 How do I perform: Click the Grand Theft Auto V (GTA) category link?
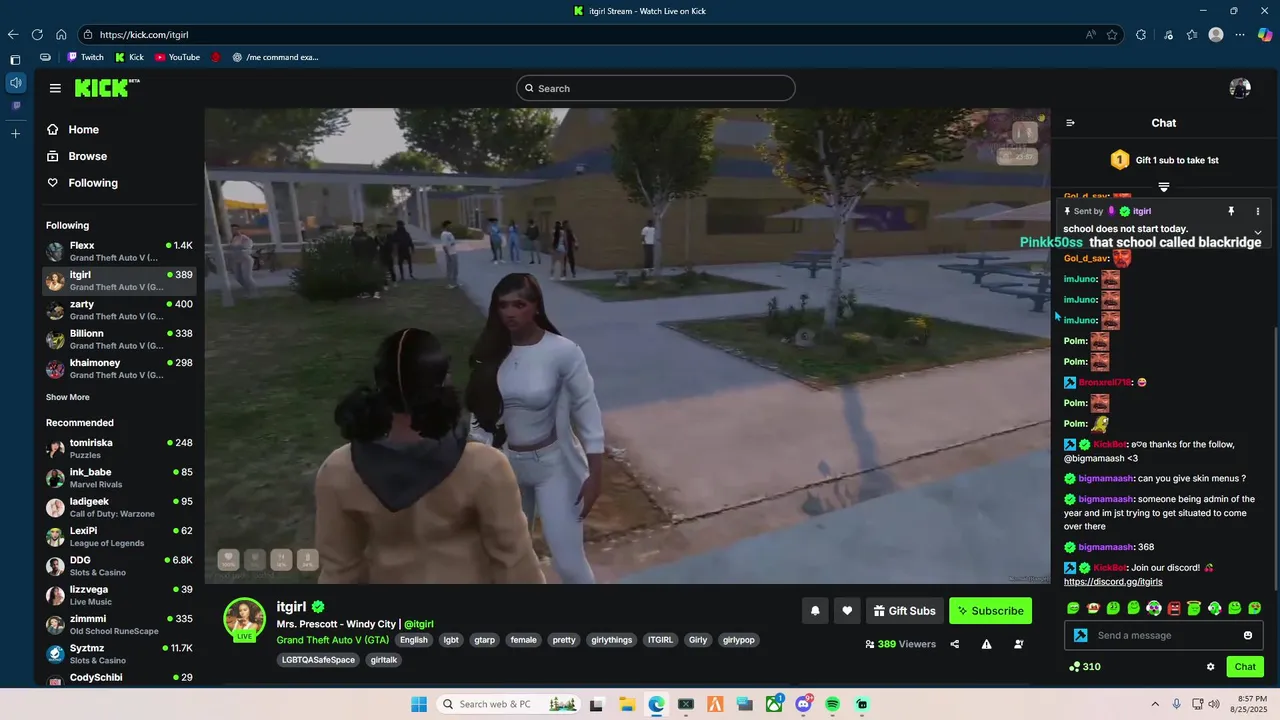(333, 640)
